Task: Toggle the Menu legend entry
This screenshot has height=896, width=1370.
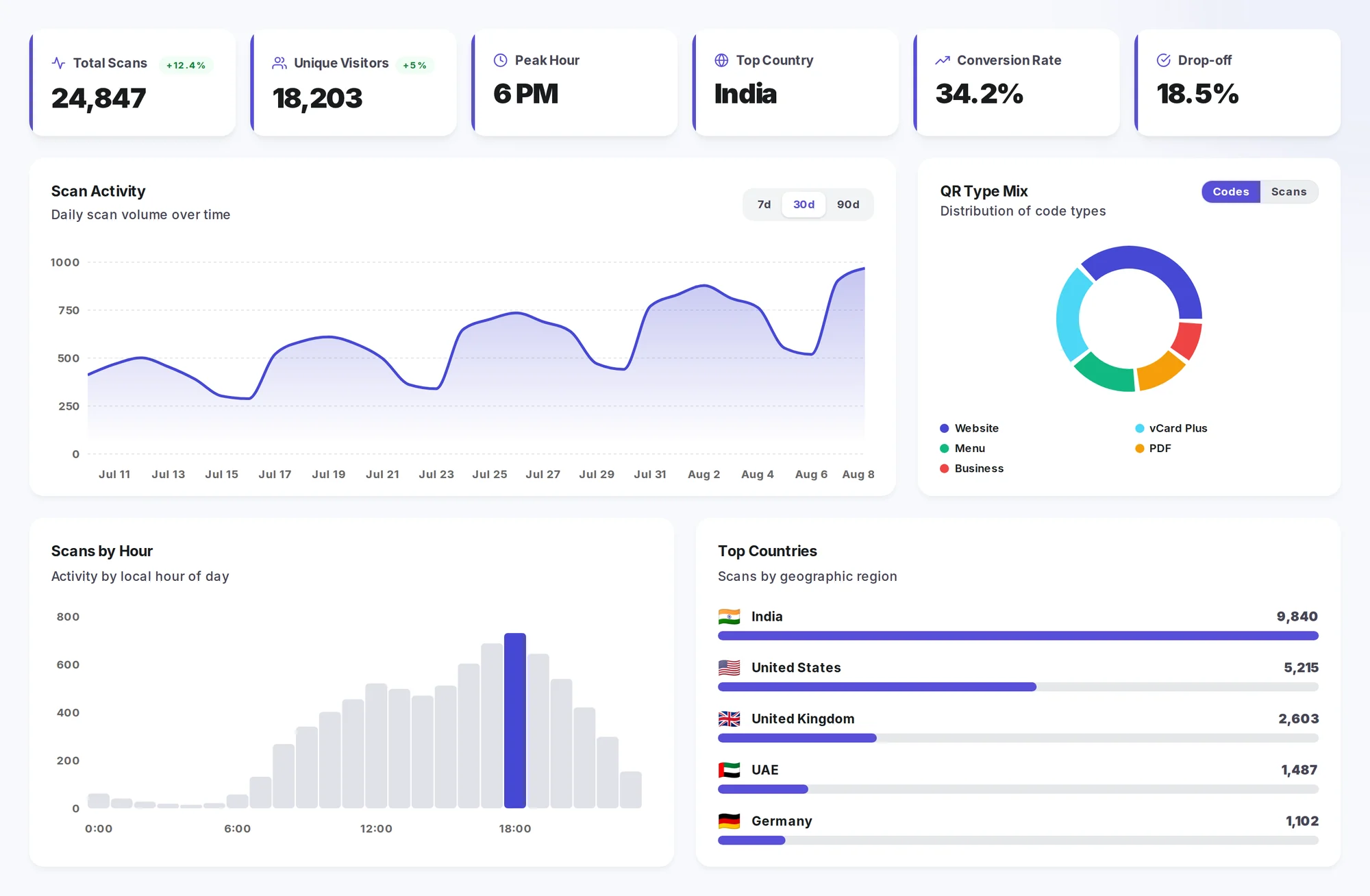Action: [x=962, y=448]
